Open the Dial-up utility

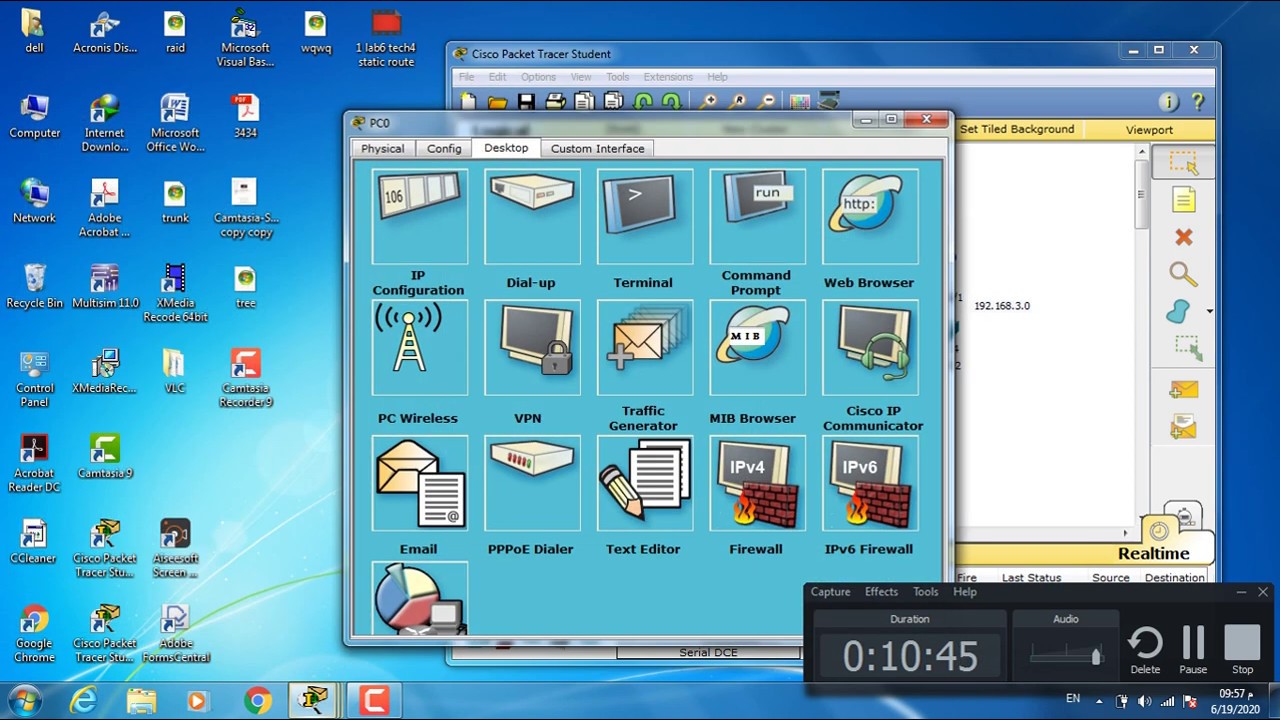tap(532, 216)
